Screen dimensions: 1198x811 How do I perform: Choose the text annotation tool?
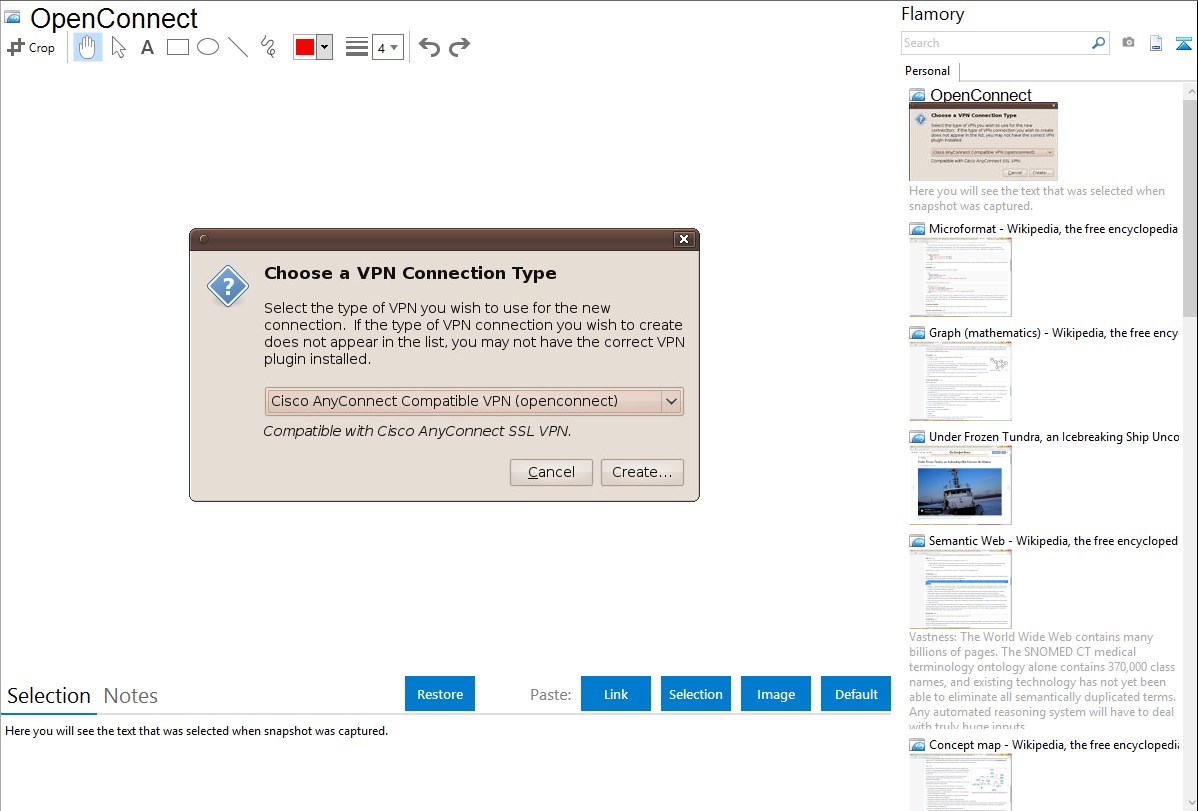click(147, 47)
